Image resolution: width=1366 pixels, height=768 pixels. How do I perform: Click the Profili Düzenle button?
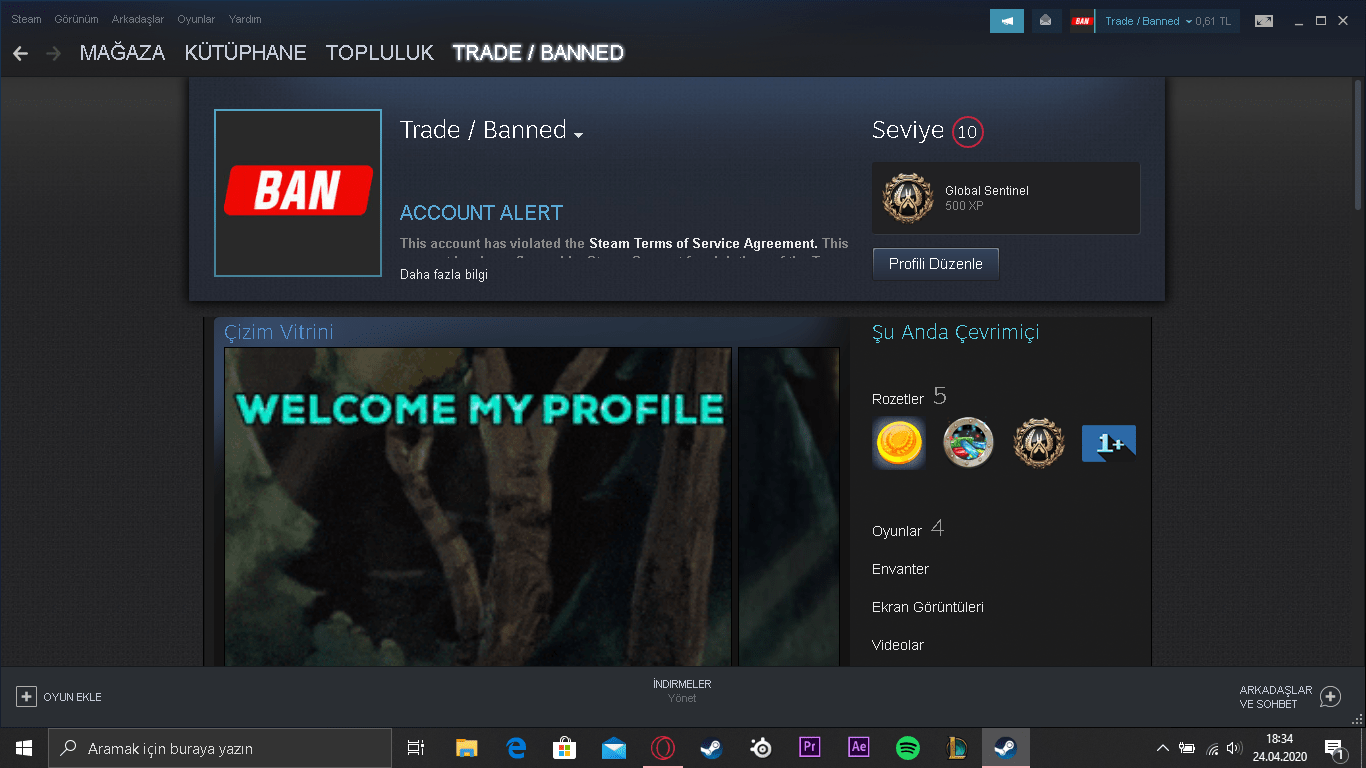point(936,264)
